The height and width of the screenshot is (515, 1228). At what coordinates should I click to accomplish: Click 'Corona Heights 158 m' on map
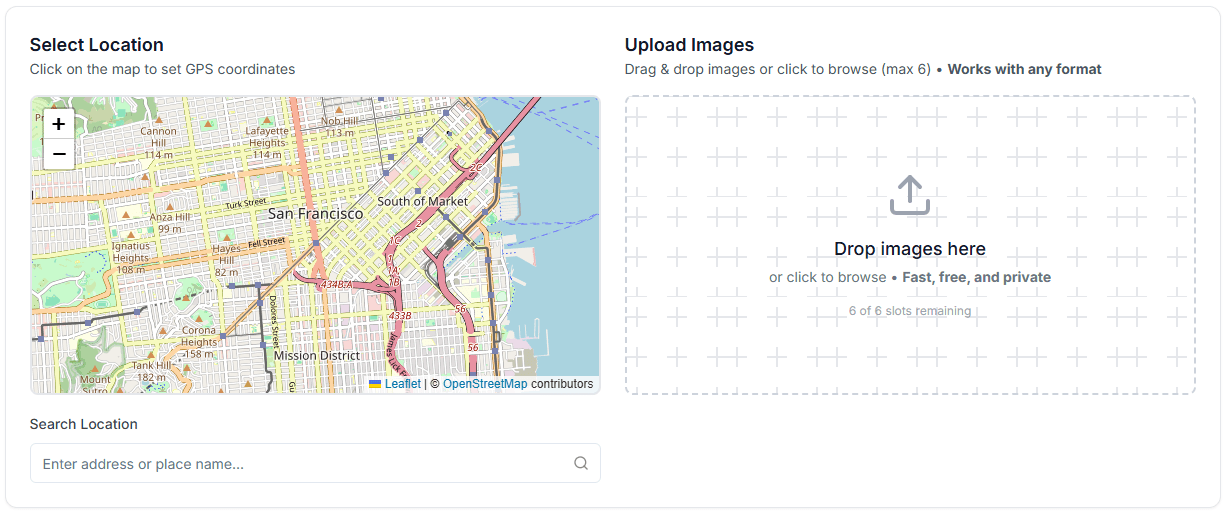pyautogui.click(x=199, y=342)
